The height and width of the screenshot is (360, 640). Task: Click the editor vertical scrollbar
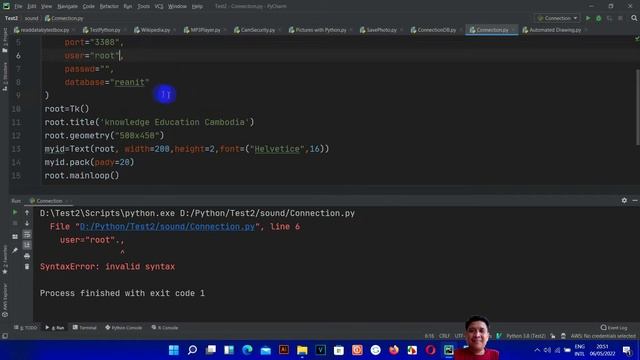638,107
